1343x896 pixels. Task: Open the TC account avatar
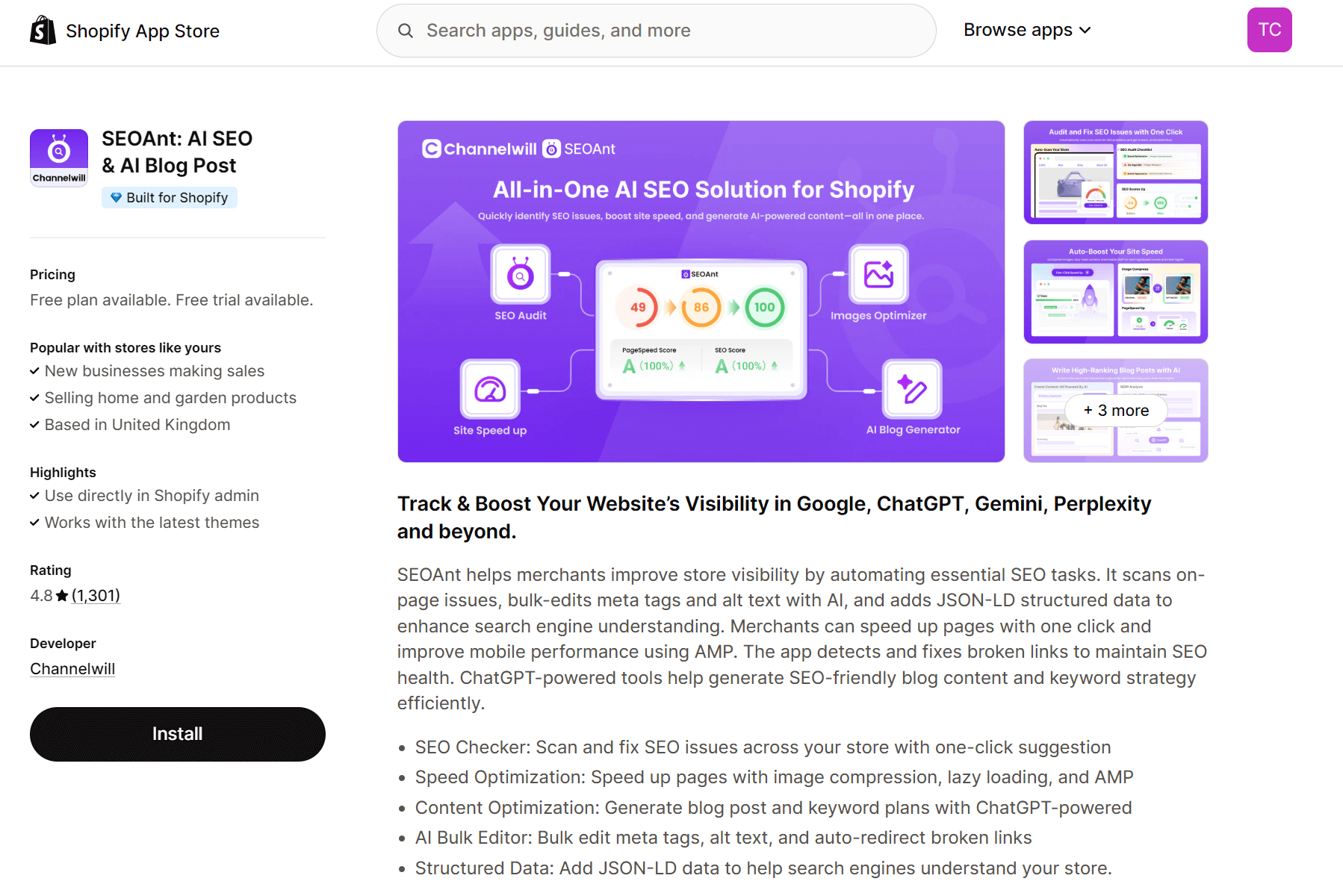1269,29
